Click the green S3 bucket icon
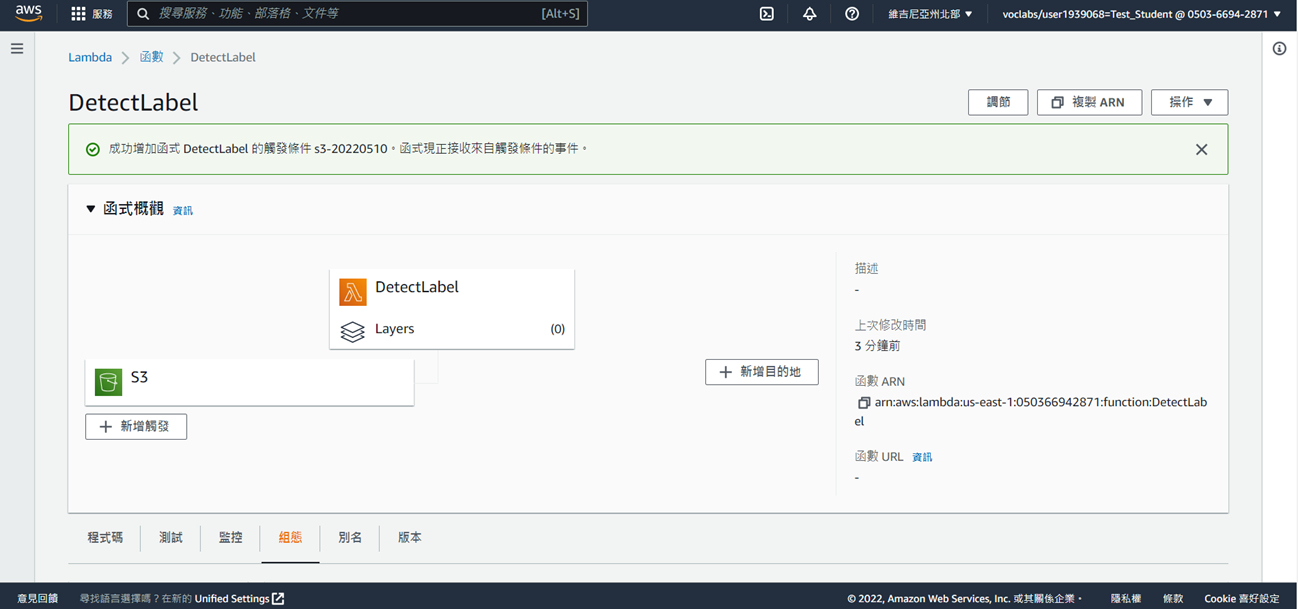The height and width of the screenshot is (609, 1298). [x=108, y=382]
